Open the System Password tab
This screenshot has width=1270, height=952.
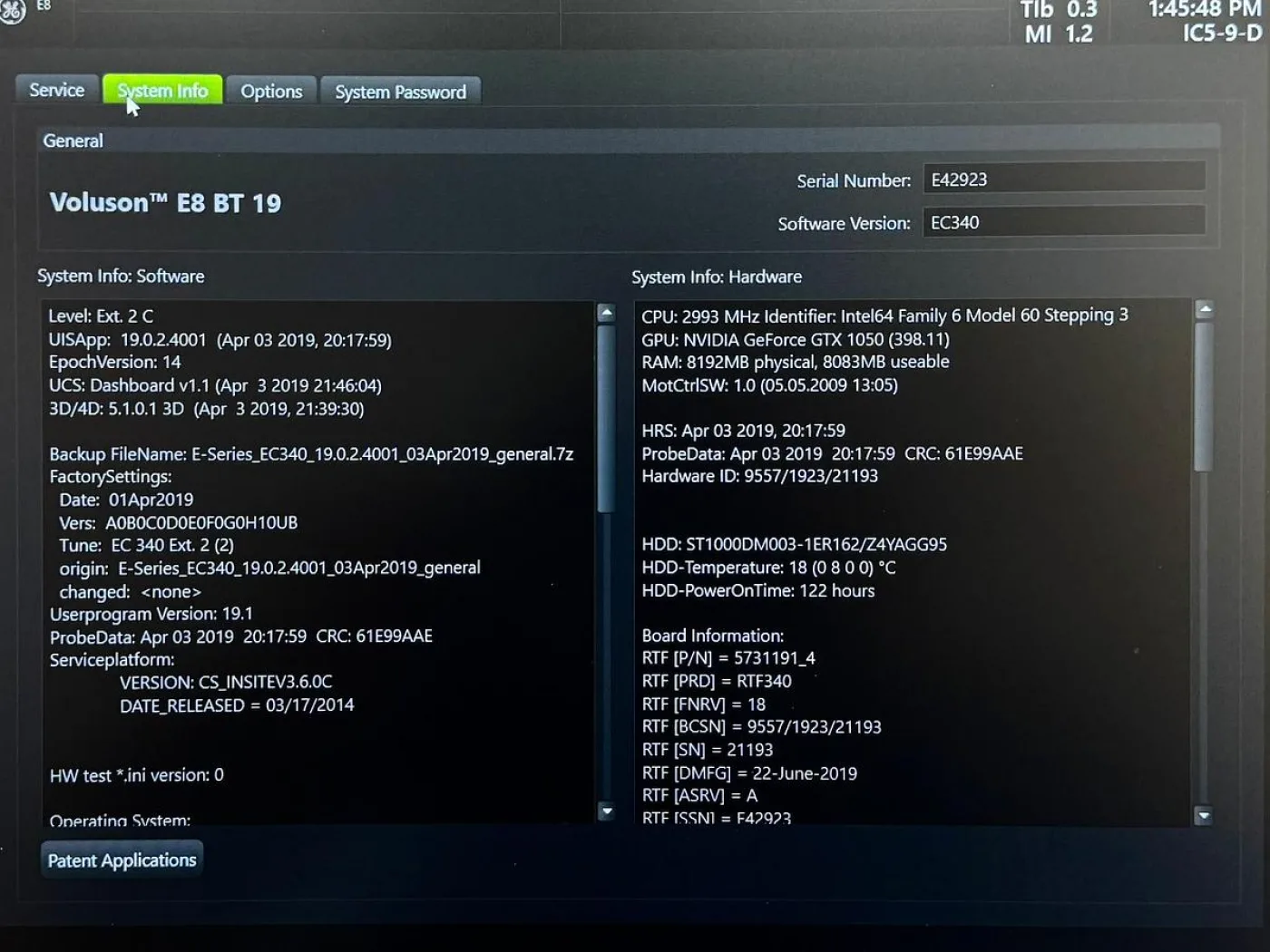(x=400, y=92)
